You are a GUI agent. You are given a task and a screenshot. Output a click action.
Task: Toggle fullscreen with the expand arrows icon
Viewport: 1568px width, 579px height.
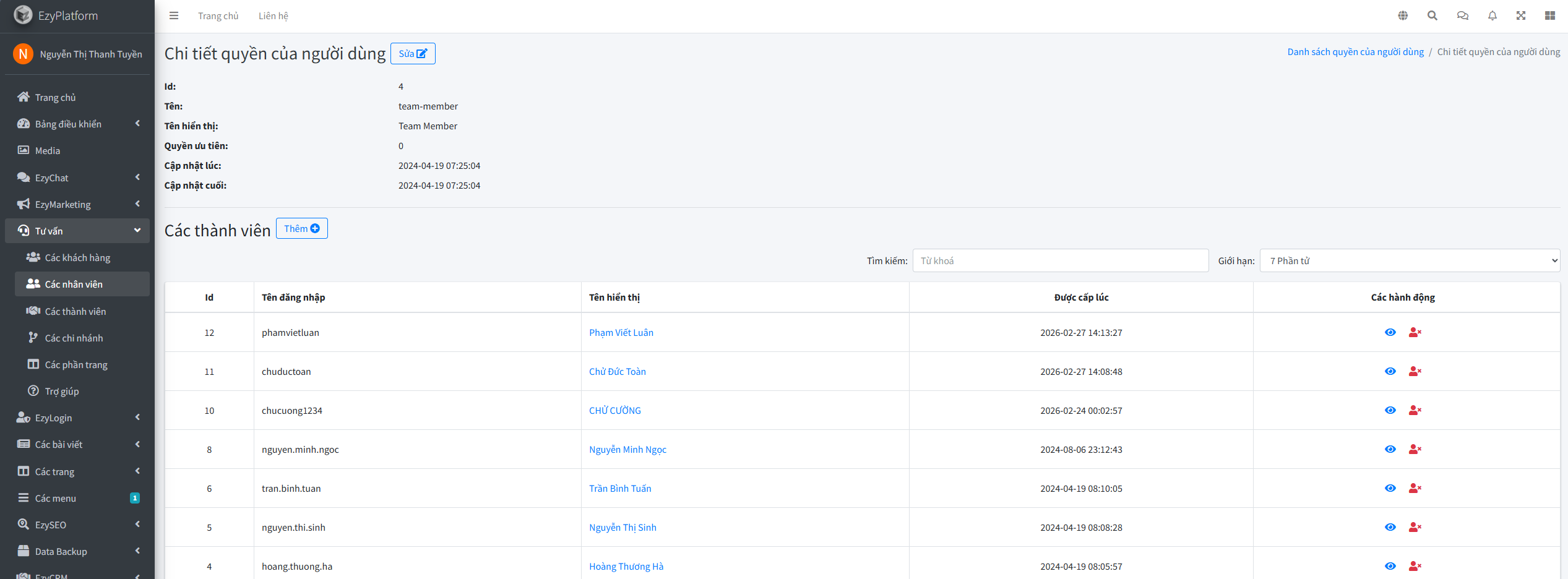point(1520,16)
